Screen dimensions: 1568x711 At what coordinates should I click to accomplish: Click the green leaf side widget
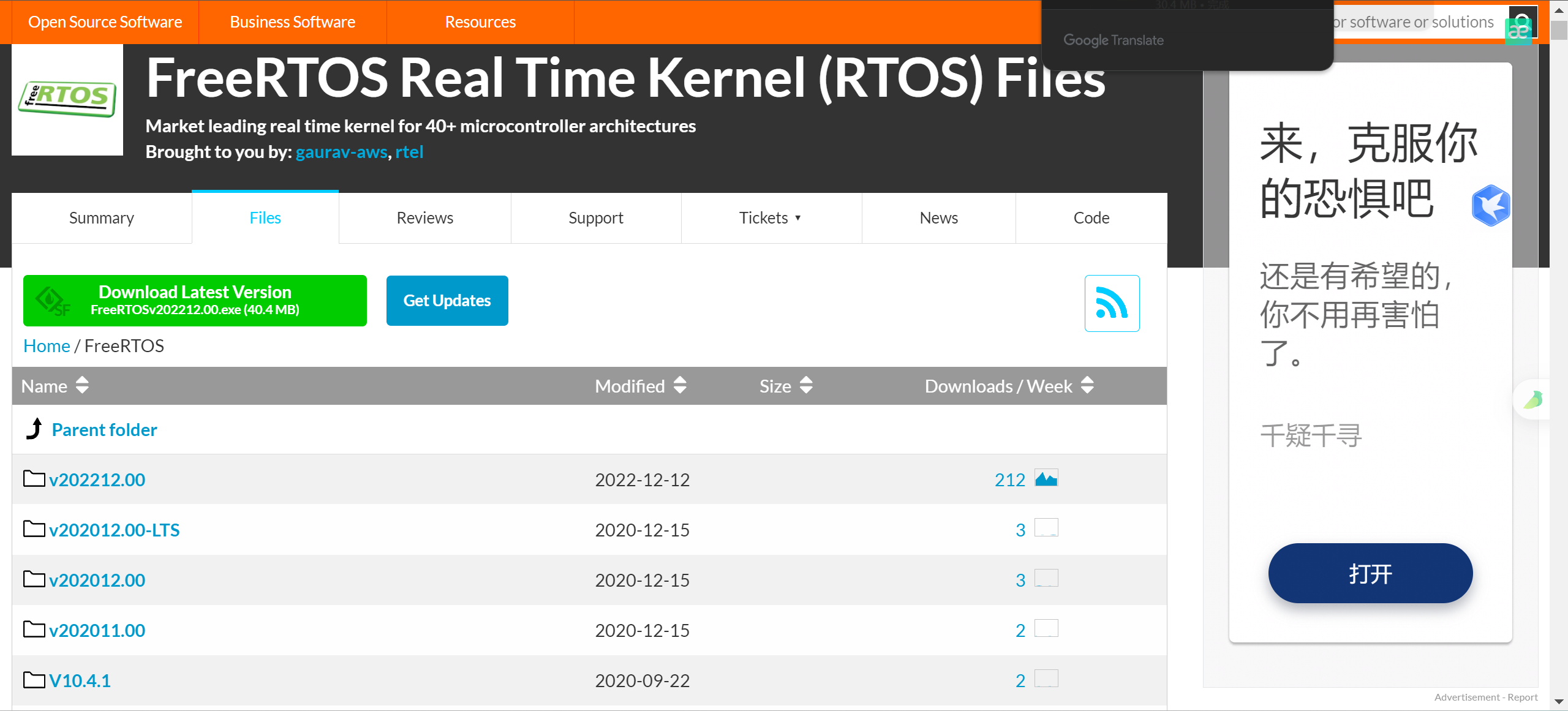coord(1534,400)
